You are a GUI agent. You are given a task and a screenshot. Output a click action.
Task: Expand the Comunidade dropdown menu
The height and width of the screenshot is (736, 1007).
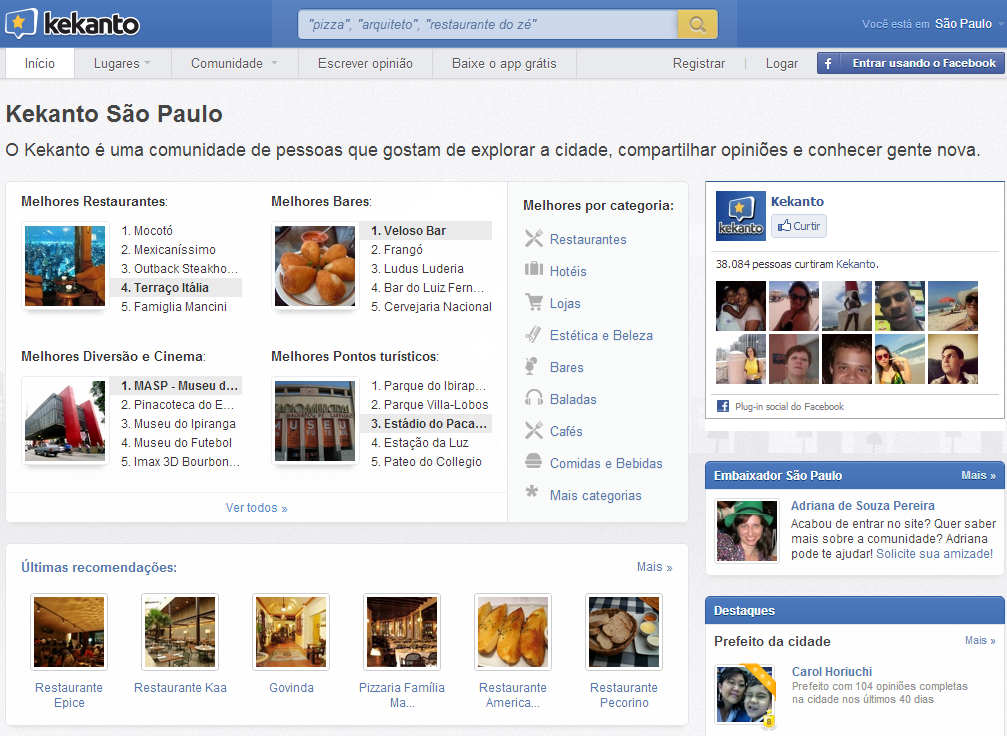[x=234, y=64]
